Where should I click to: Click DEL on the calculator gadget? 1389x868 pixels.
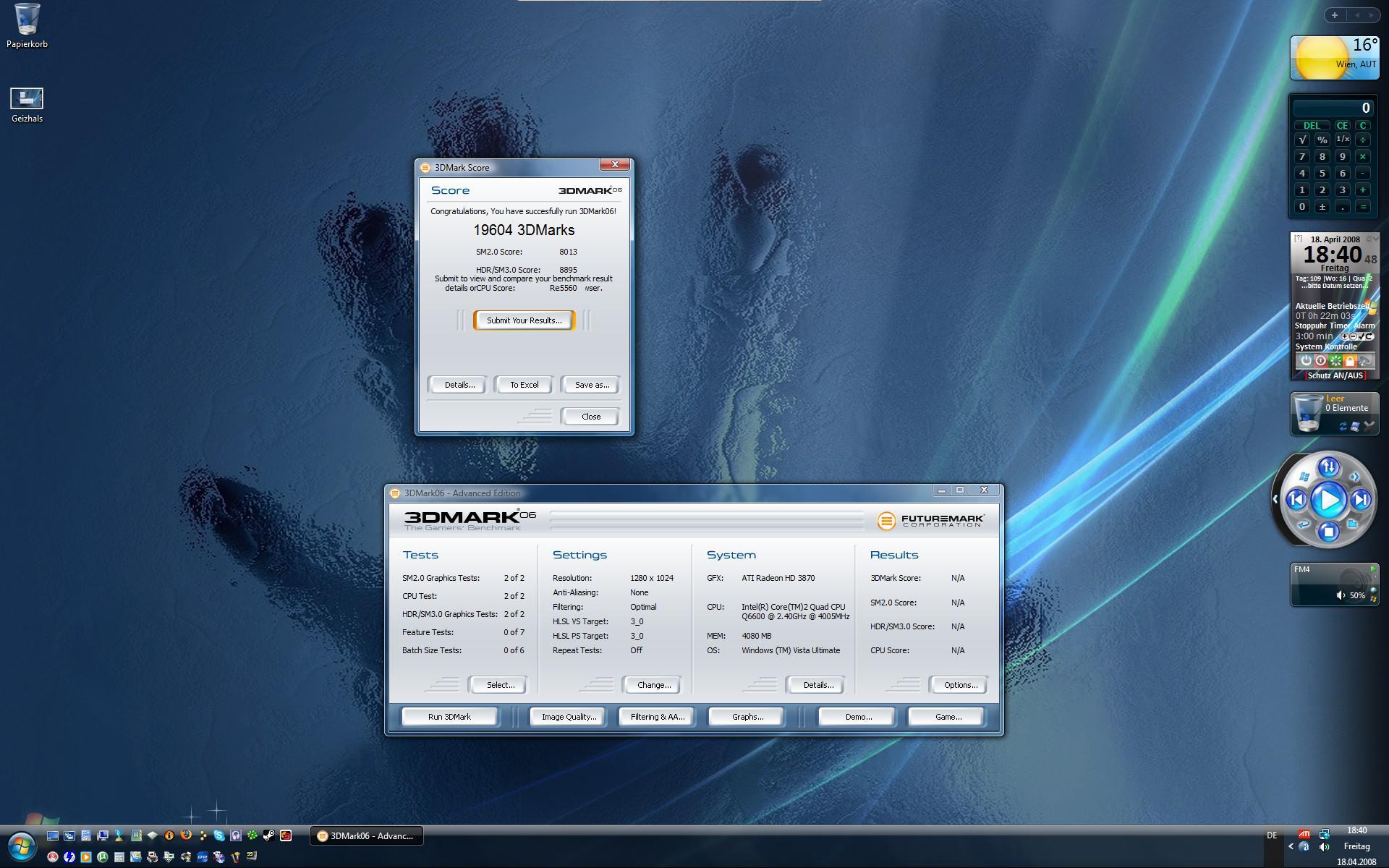coord(1312,125)
